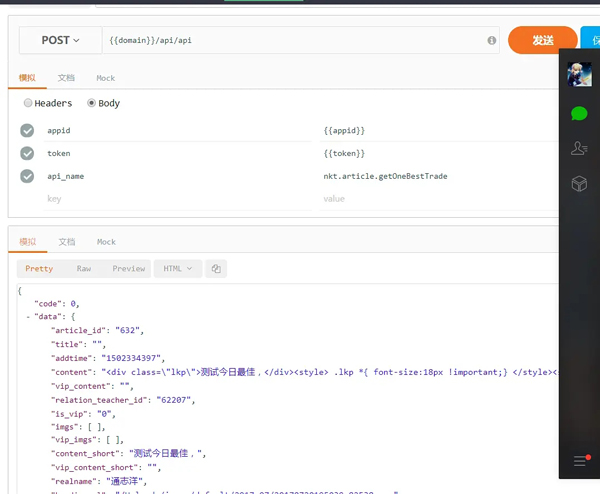Open the cube icon in dark sidebar
The height and width of the screenshot is (494, 600).
579,184
